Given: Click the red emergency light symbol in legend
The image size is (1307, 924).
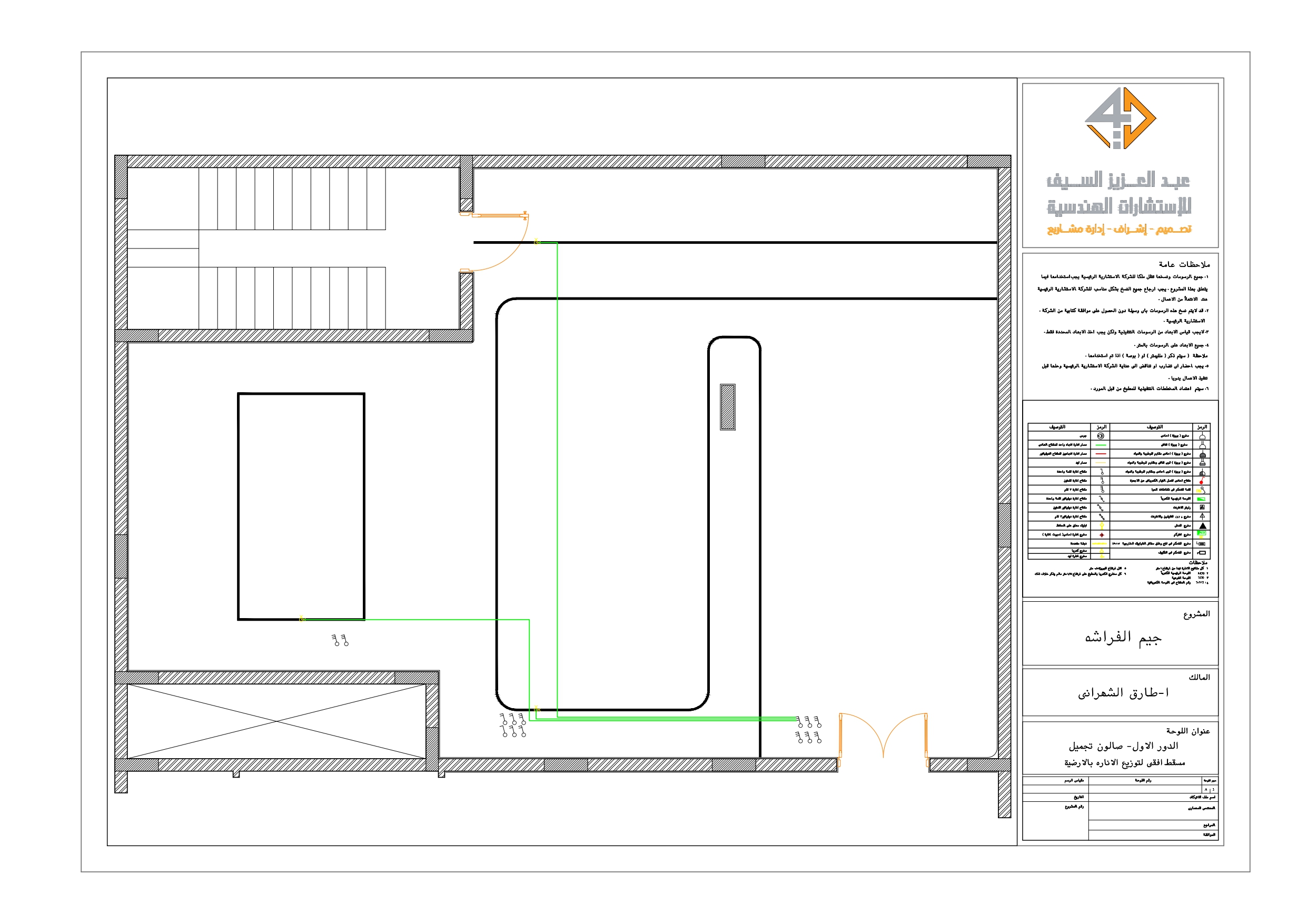Looking at the screenshot, I should point(1102,535).
